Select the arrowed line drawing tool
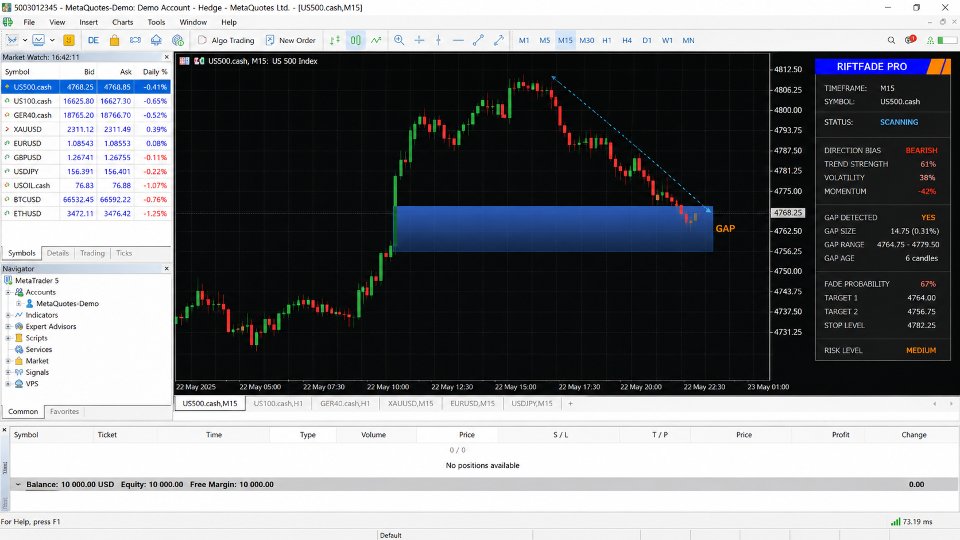 [x=499, y=40]
